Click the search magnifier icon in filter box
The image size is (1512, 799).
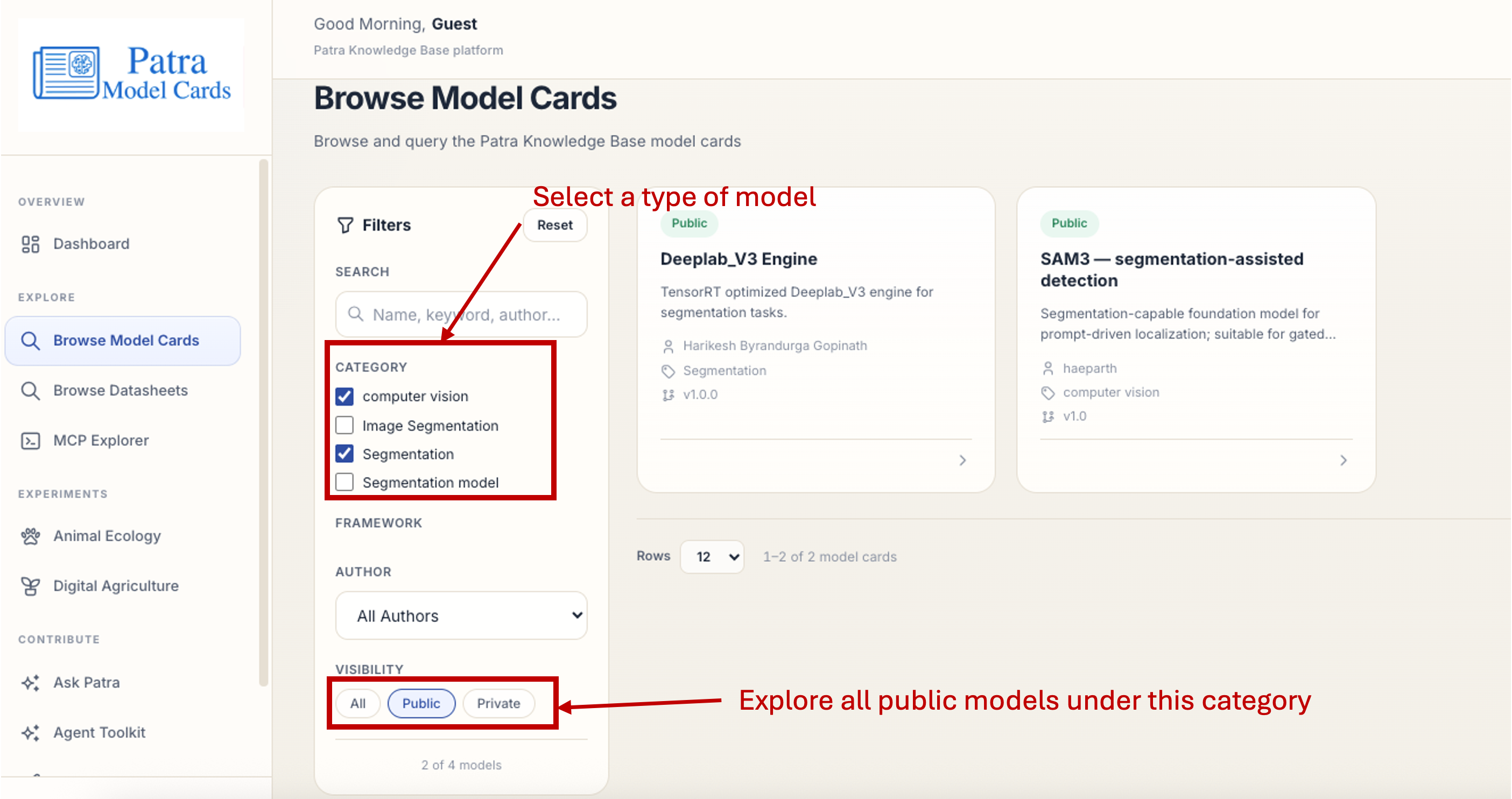[x=356, y=314]
